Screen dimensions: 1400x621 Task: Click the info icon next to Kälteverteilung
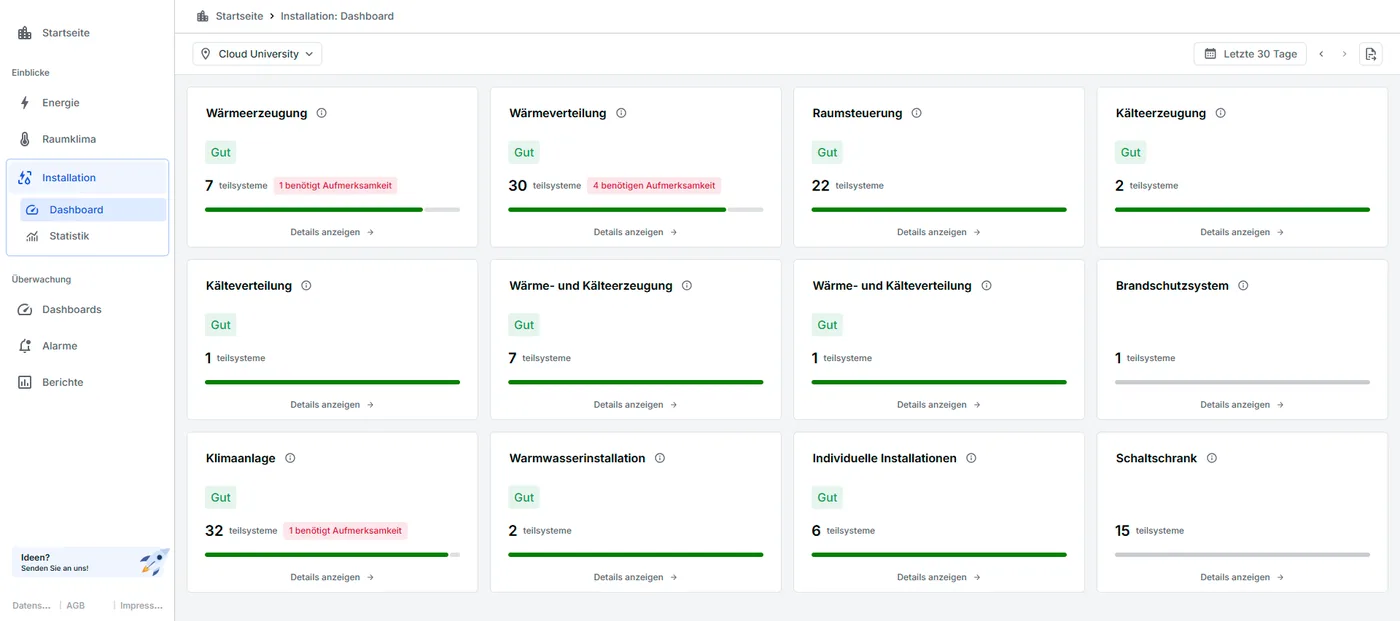[306, 286]
